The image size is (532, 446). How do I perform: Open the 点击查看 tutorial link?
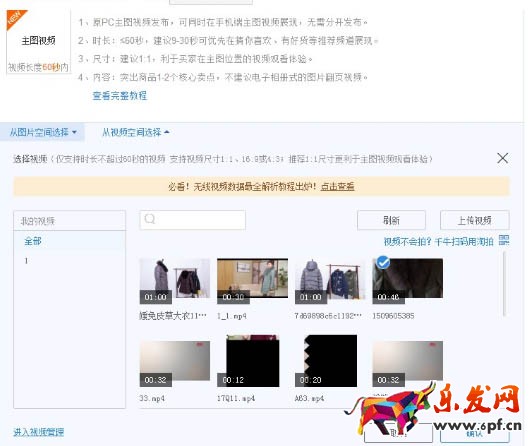338,187
